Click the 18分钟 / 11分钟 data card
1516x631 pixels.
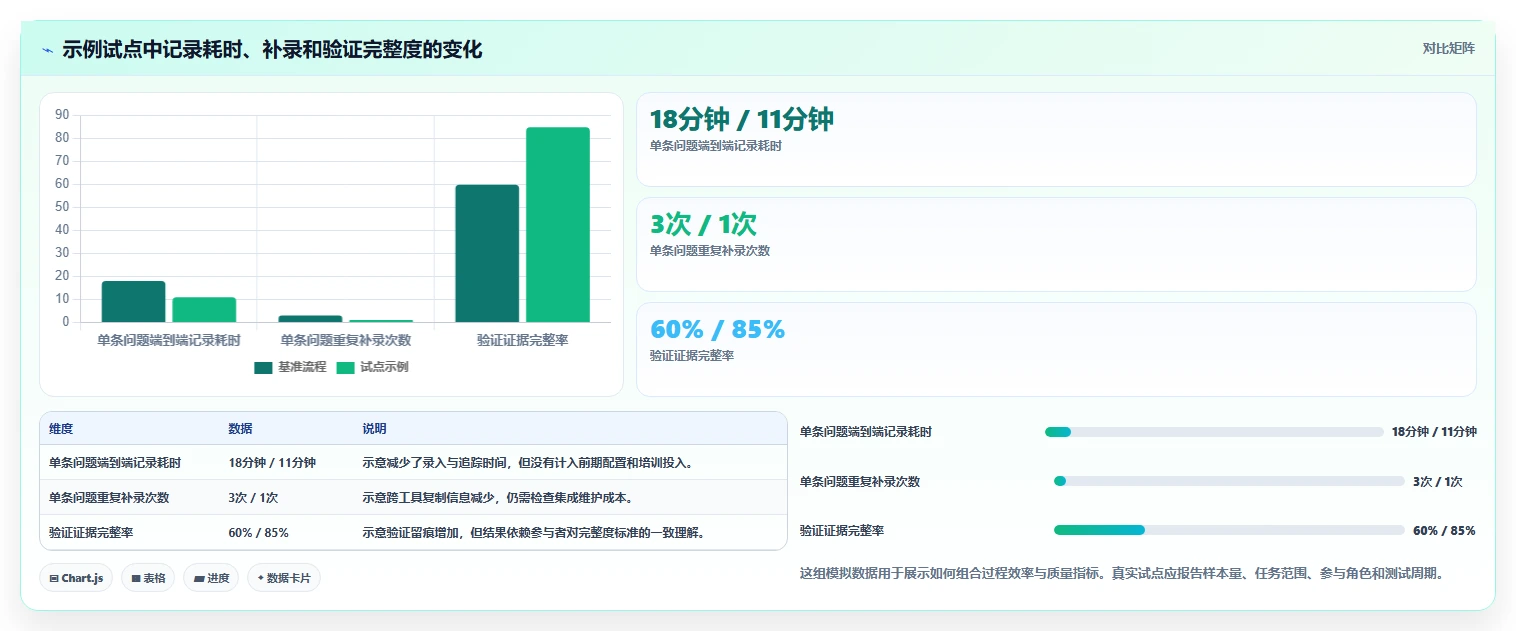(x=1056, y=140)
